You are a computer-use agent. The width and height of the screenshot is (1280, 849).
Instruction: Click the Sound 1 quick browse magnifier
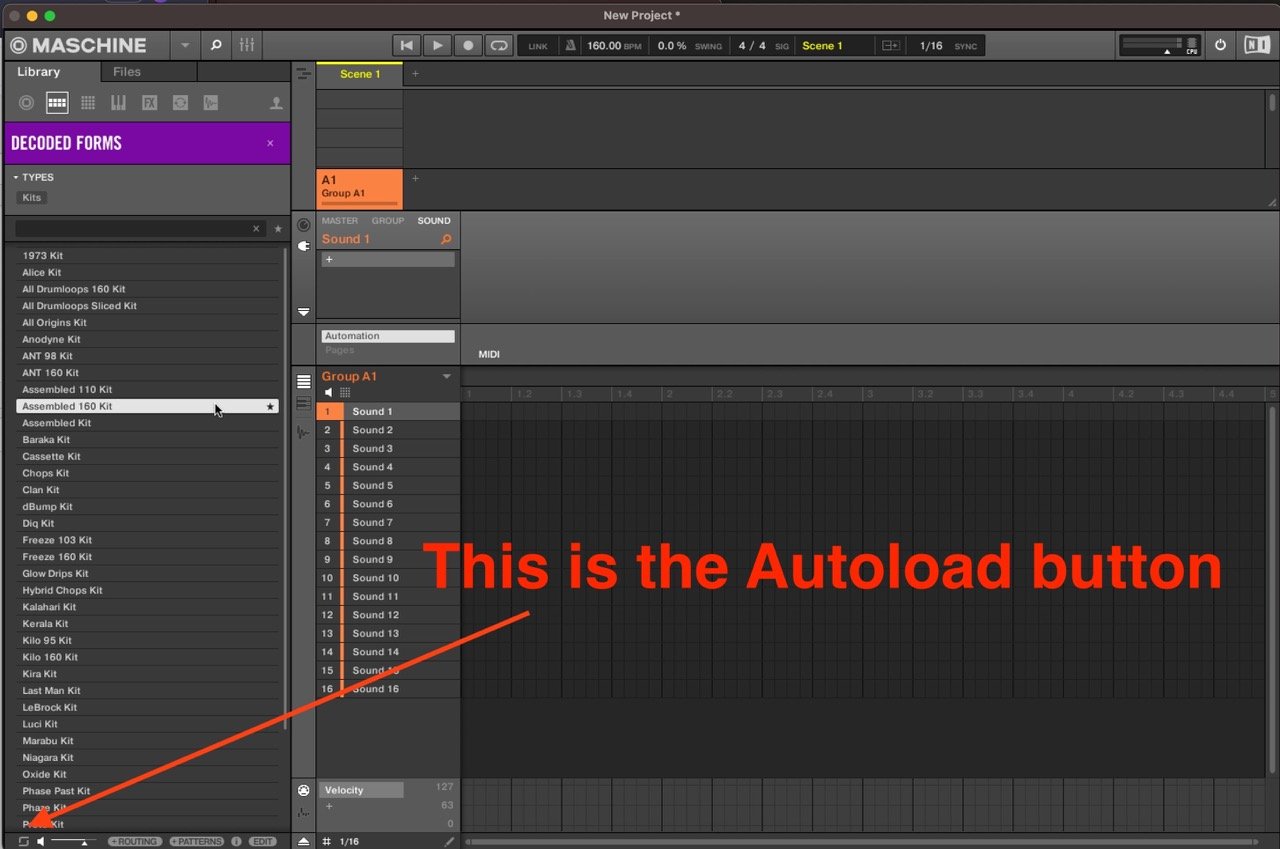click(x=446, y=239)
